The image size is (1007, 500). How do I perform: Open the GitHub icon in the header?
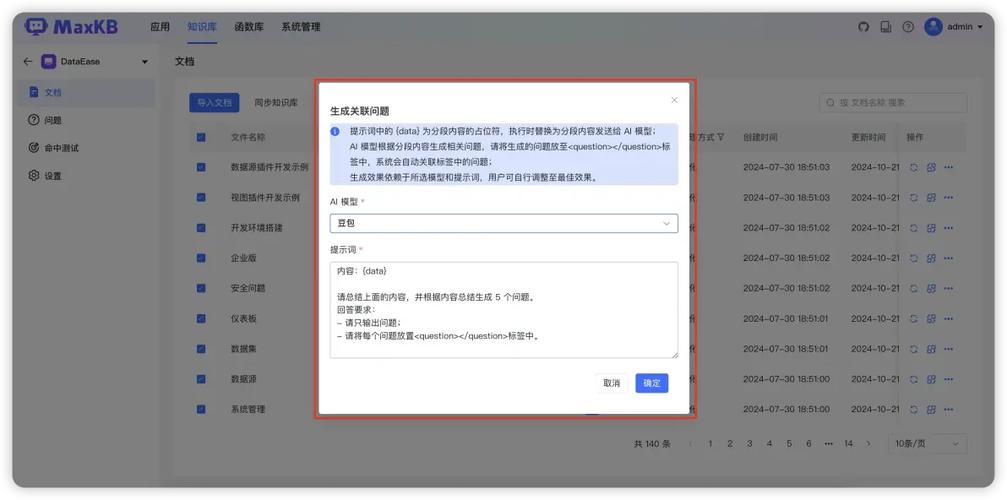tap(863, 27)
